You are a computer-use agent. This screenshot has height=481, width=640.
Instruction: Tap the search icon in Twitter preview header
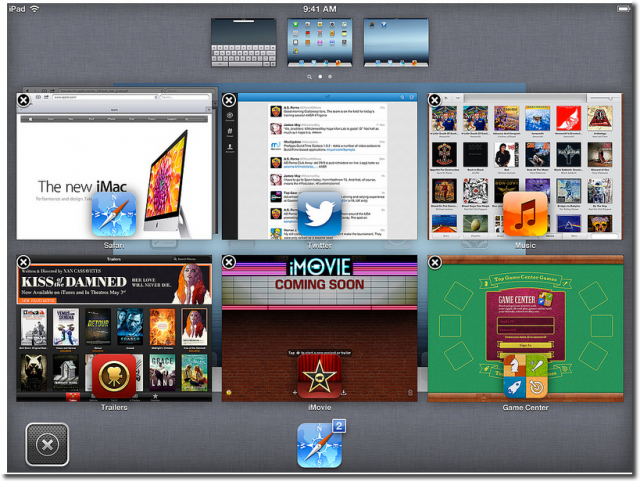coord(402,97)
